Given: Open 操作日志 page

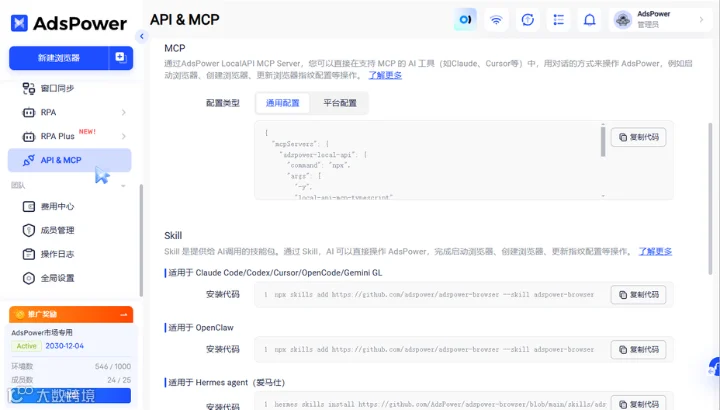Looking at the screenshot, I should tap(57, 254).
